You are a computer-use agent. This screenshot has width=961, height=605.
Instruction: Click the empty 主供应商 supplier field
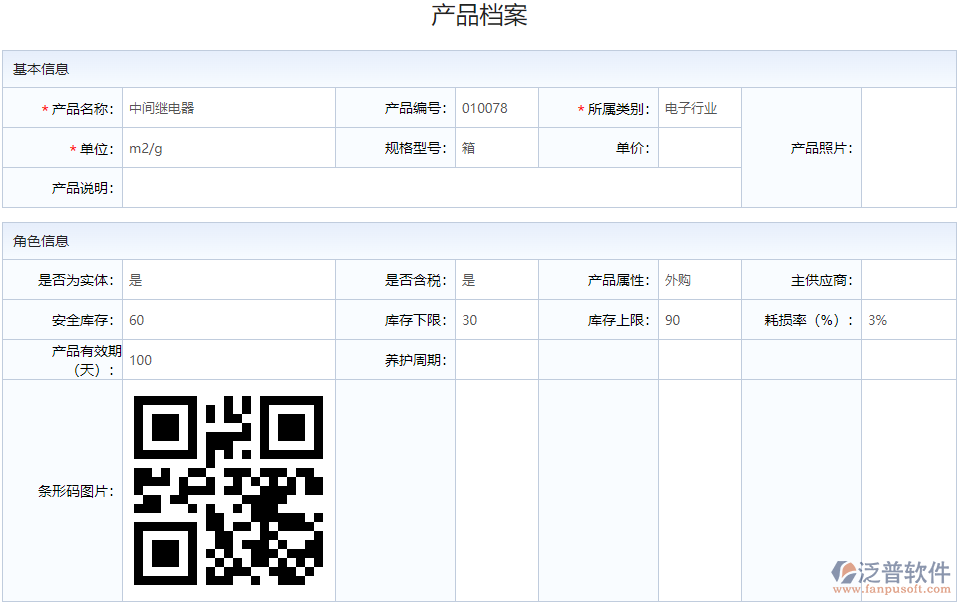910,280
